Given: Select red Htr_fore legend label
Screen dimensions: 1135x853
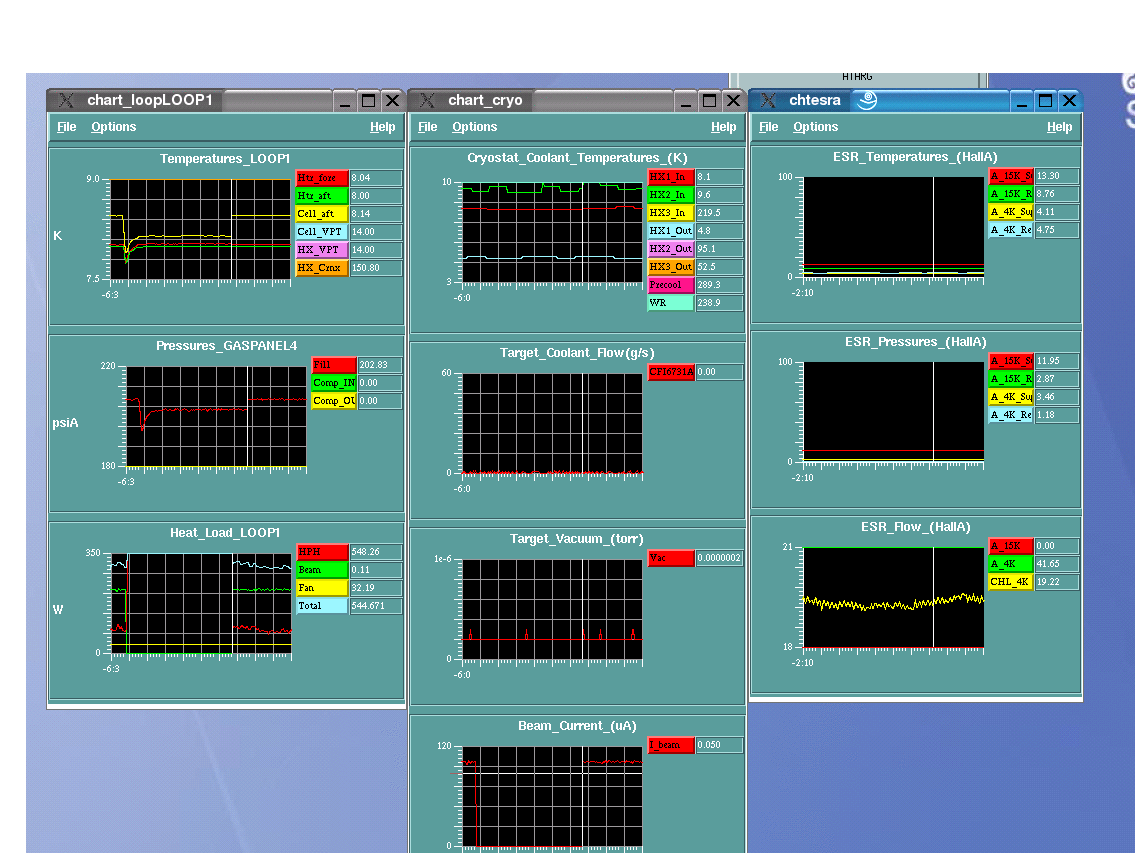Looking at the screenshot, I should pos(322,178).
